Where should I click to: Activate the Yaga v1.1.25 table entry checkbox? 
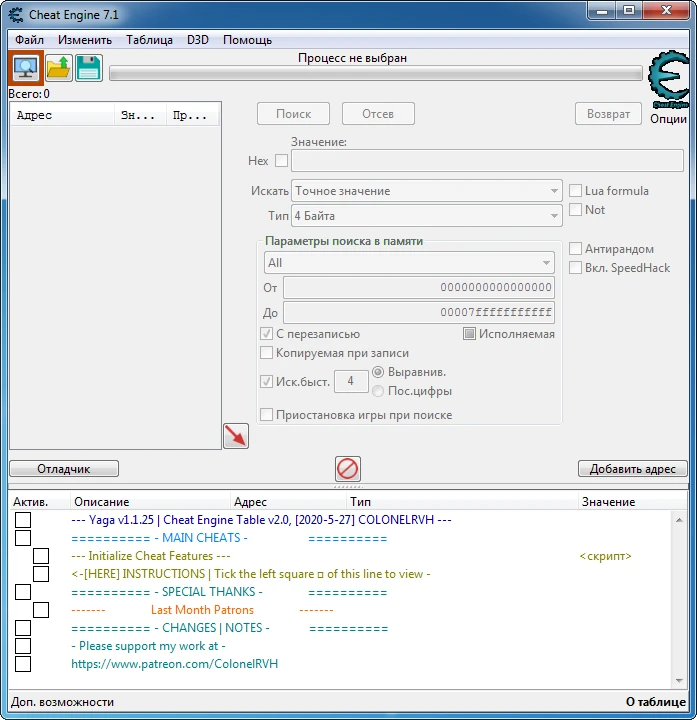click(x=23, y=520)
